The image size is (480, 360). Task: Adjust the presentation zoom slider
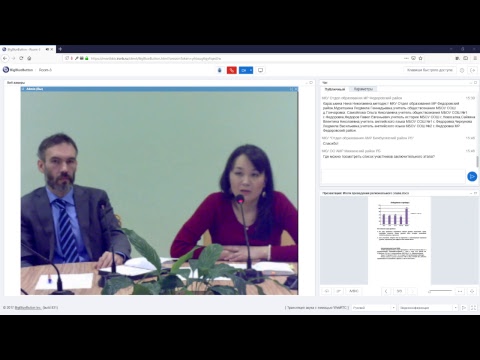[x=440, y=291]
